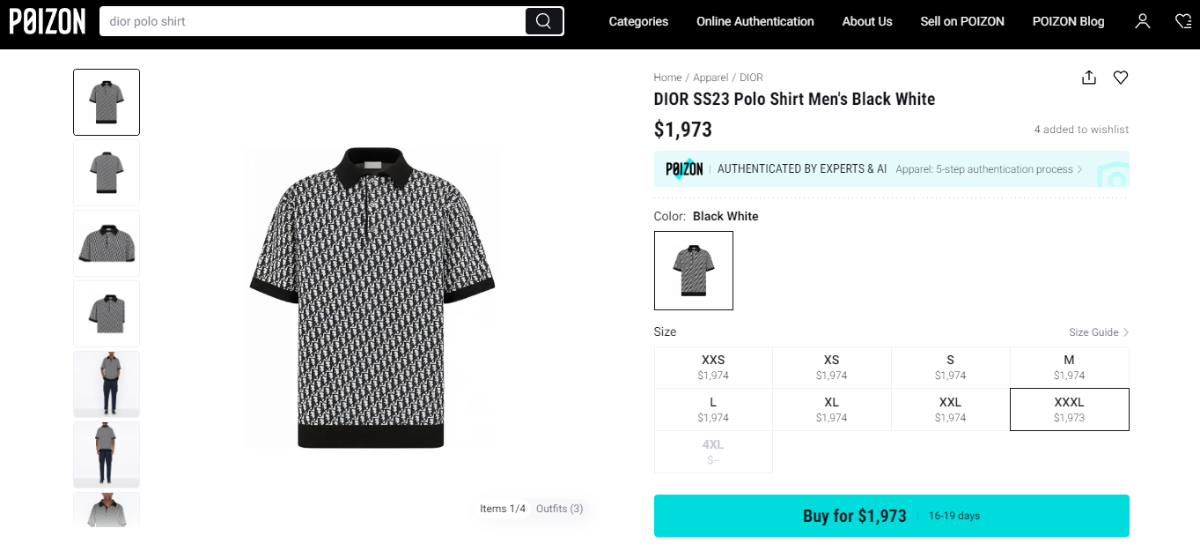1200x551 pixels.
Task: Open the Categories menu
Action: click(x=638, y=21)
